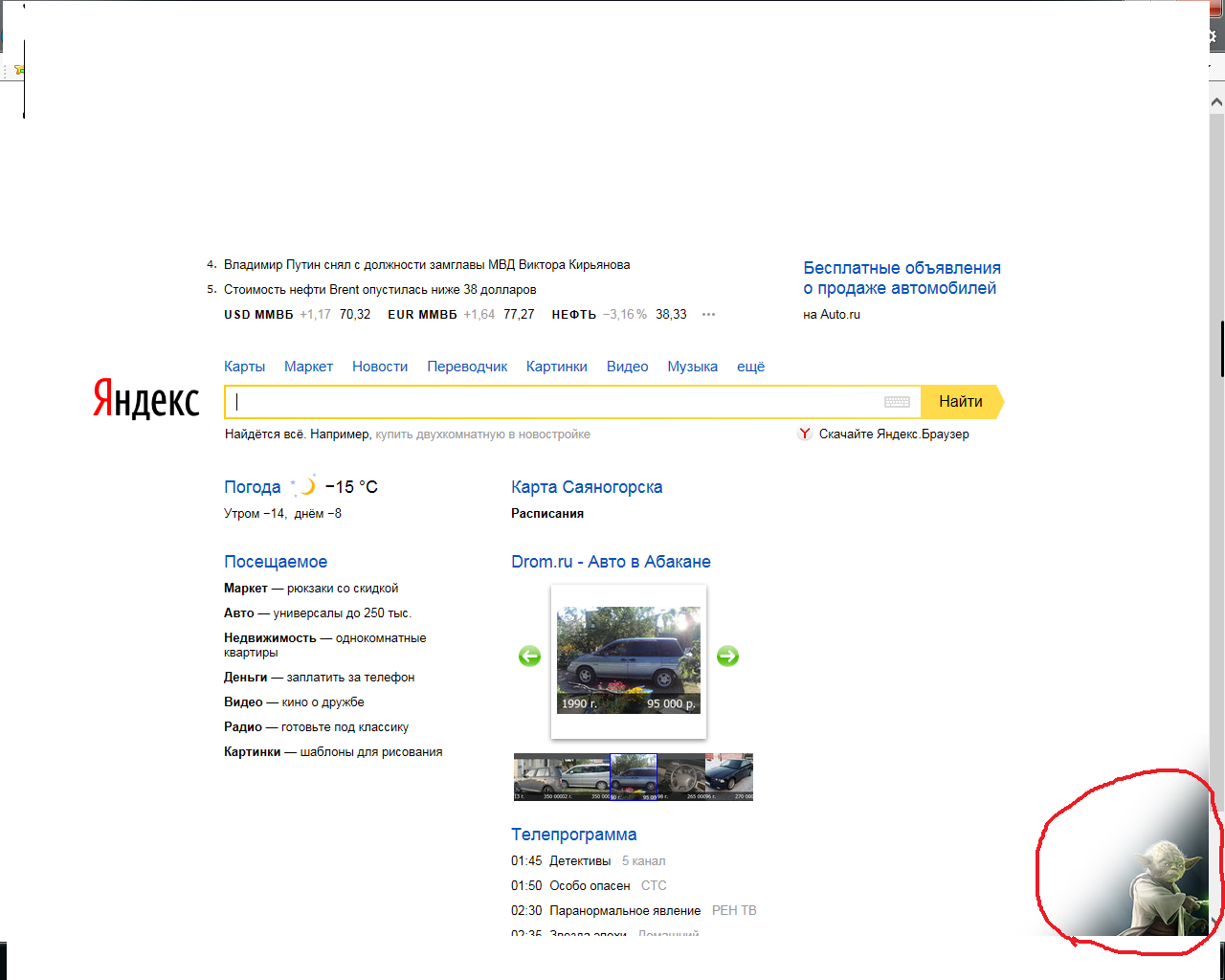Click Скачайте Яндекс.Браузер link
Image resolution: width=1225 pixels, height=980 pixels.
click(894, 434)
